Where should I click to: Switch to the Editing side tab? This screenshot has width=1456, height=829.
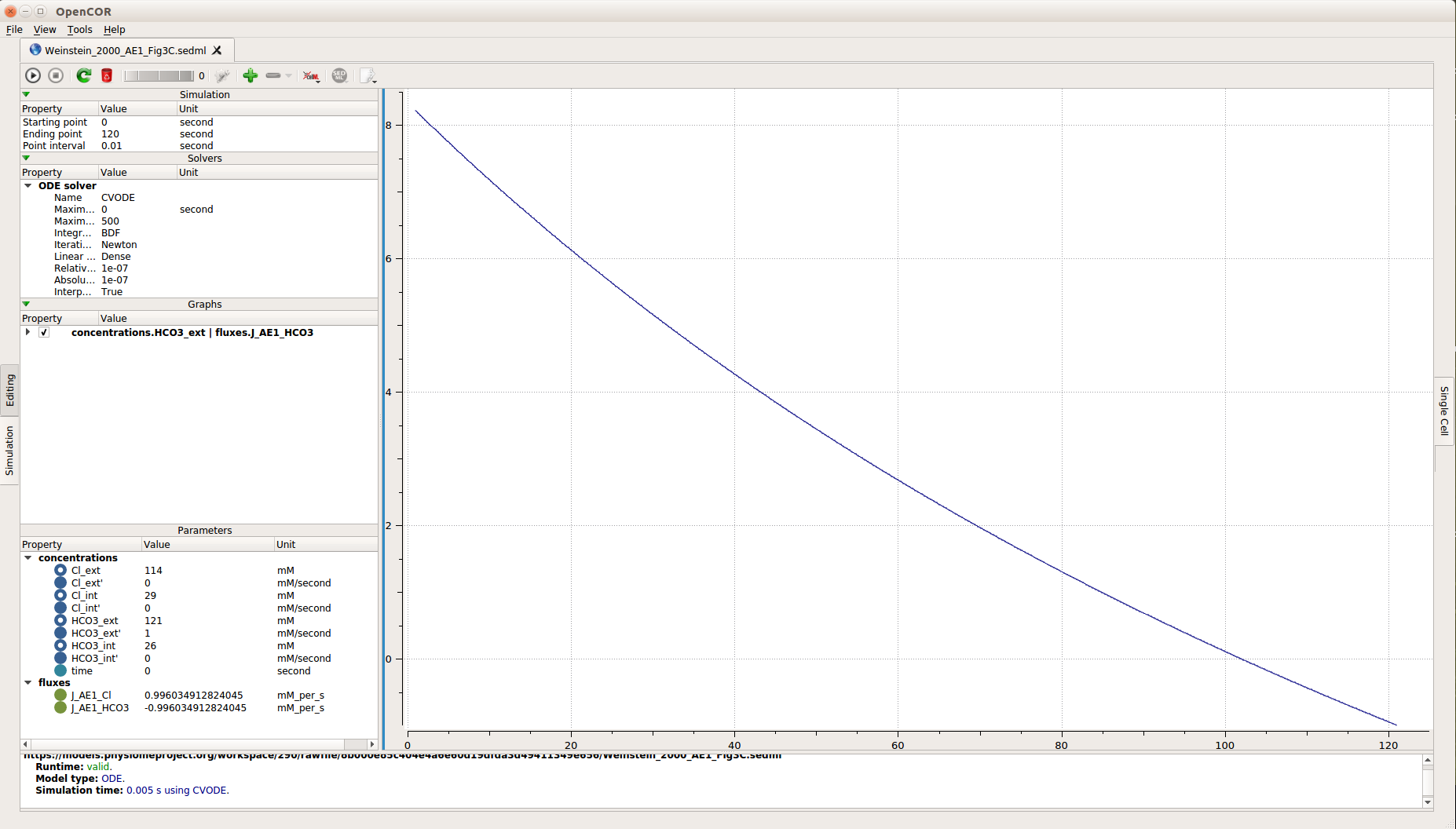point(10,390)
